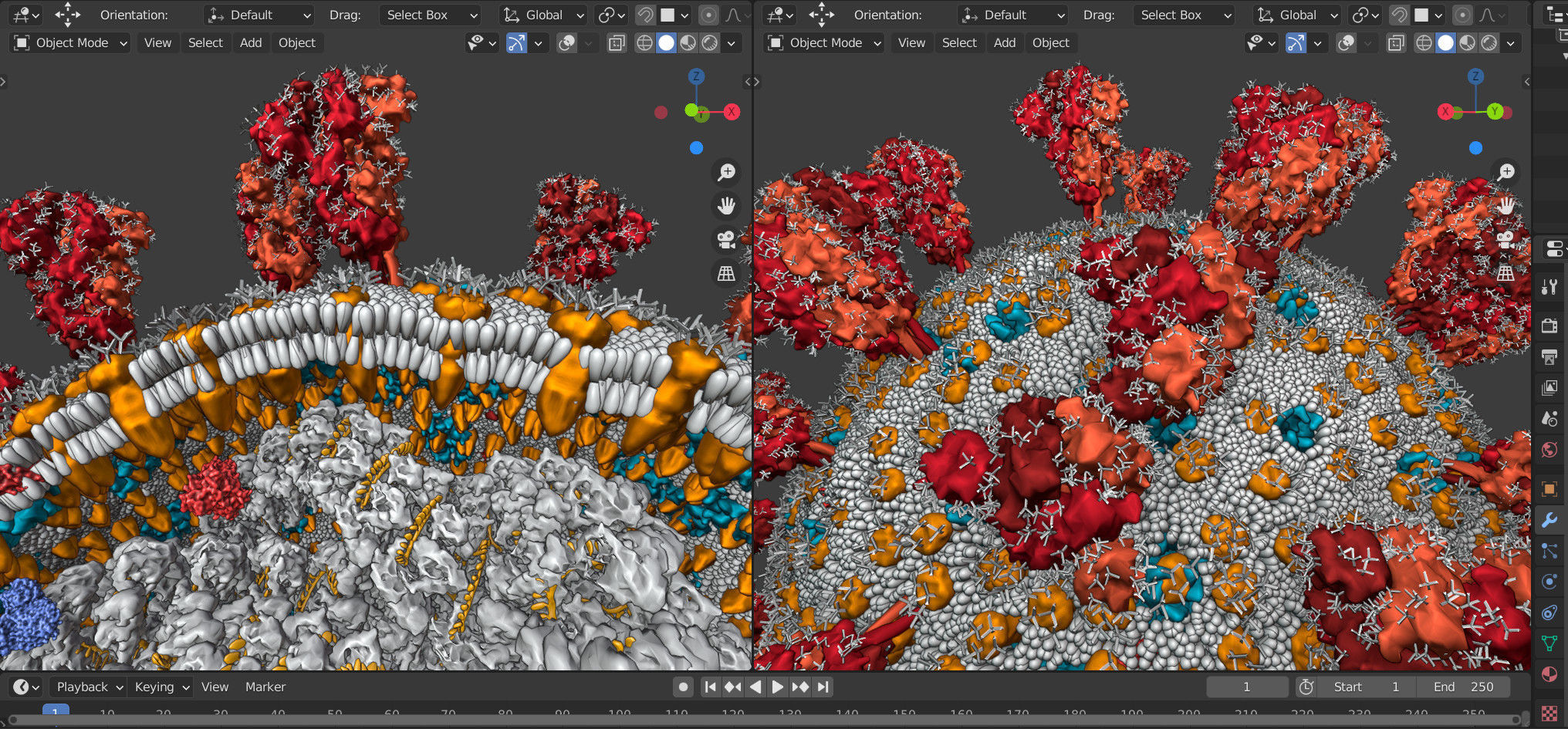Toggle X-ray mode in left viewport
Screen dimensions: 1568x729
click(x=616, y=43)
